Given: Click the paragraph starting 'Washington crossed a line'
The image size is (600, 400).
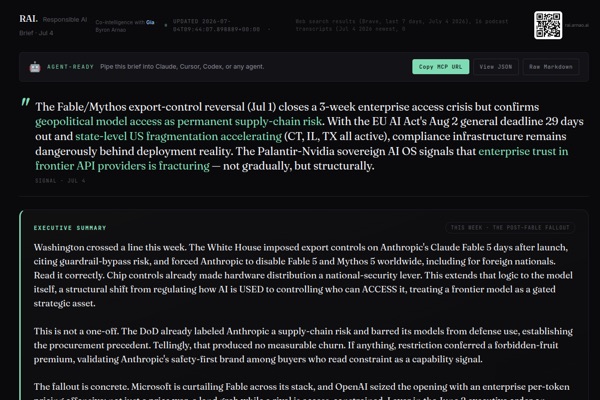Looking at the screenshot, I should pos(303,275).
